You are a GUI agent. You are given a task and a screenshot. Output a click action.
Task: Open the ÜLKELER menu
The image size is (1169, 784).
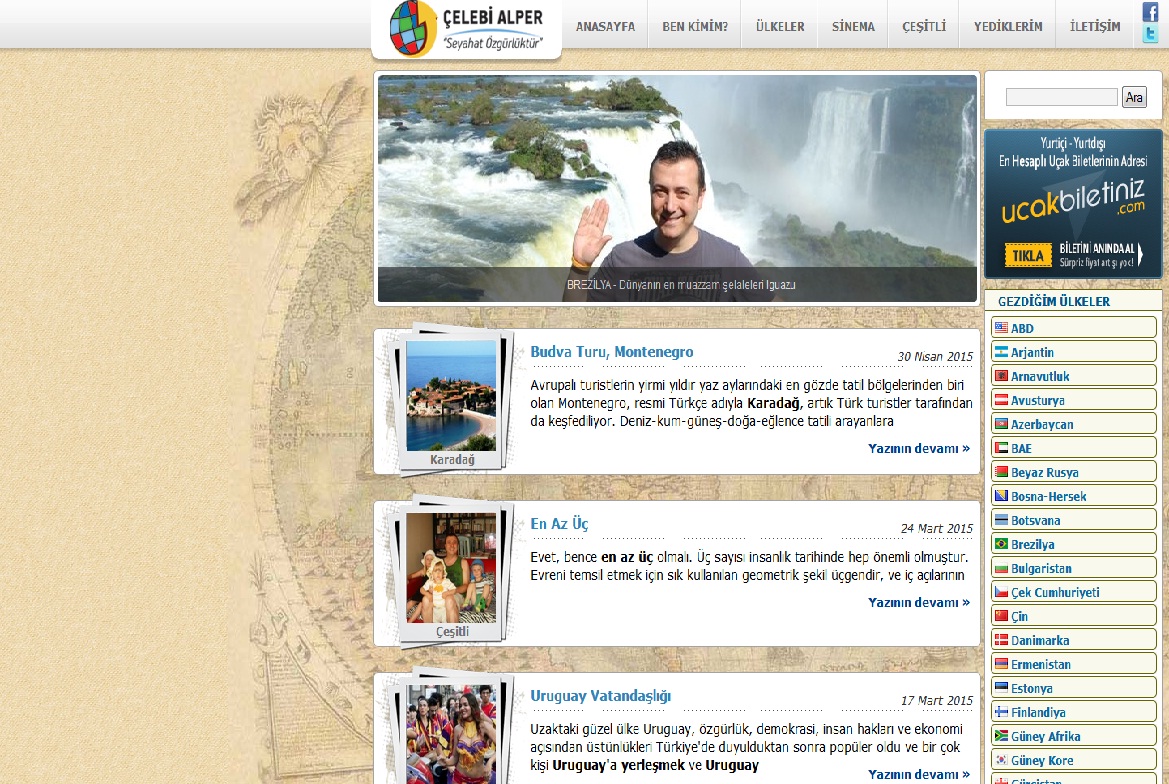[780, 26]
